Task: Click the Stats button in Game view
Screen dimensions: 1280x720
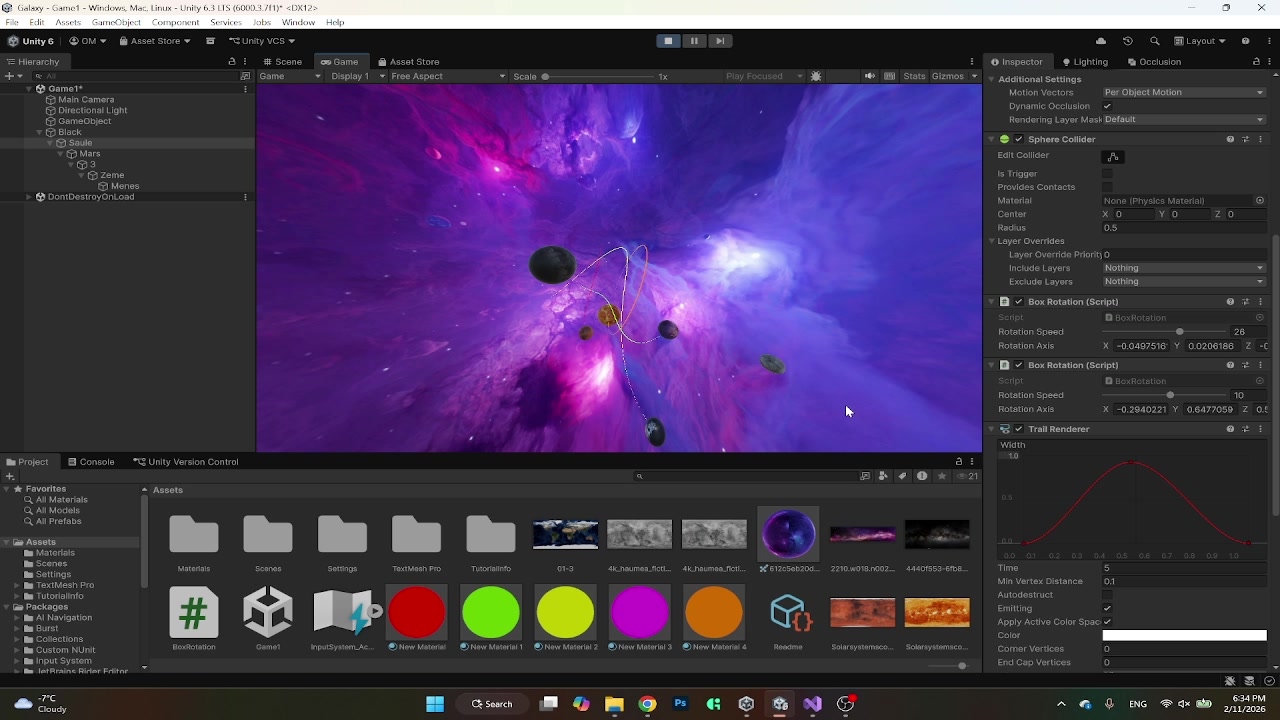Action: 914,76
